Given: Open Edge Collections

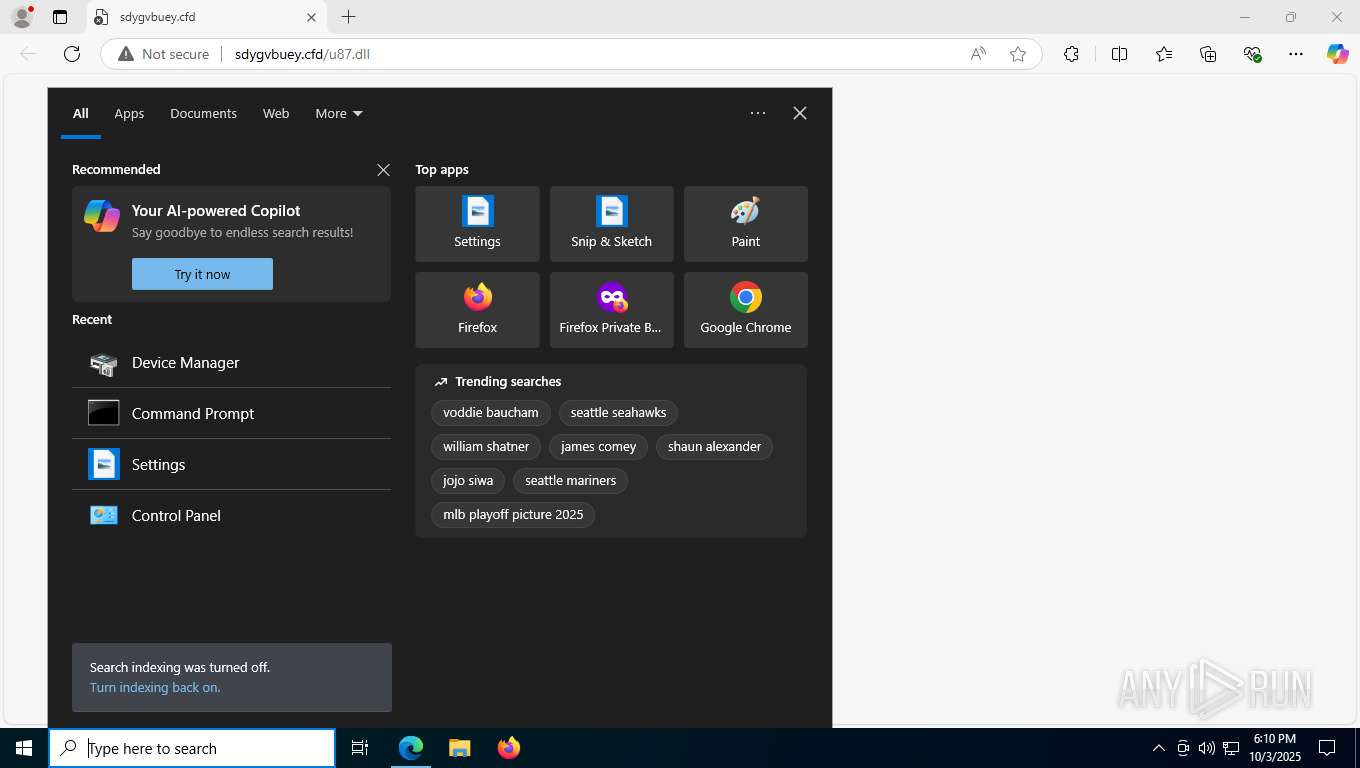Looking at the screenshot, I should tap(1208, 54).
